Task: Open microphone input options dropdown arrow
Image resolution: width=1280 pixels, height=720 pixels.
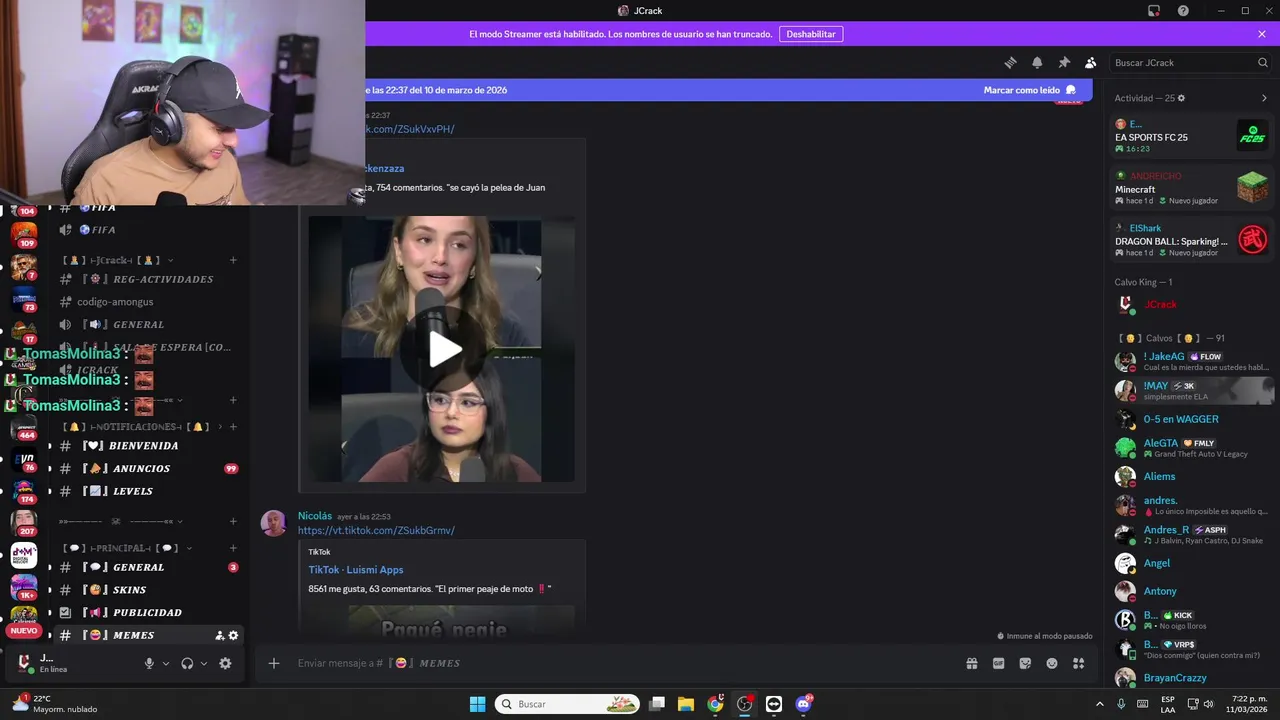Action: (166, 663)
